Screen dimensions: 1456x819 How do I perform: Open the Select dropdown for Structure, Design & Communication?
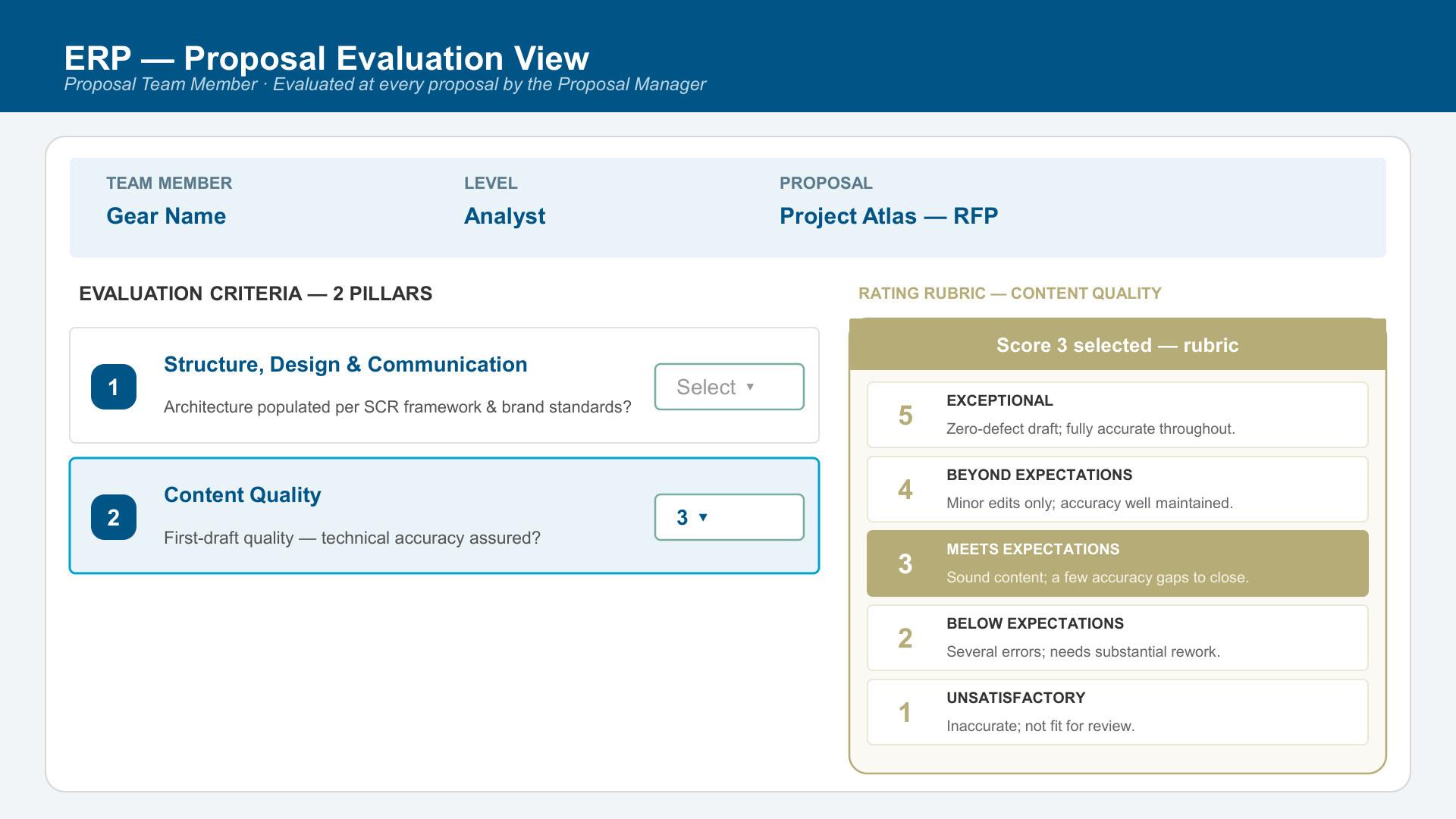(729, 387)
